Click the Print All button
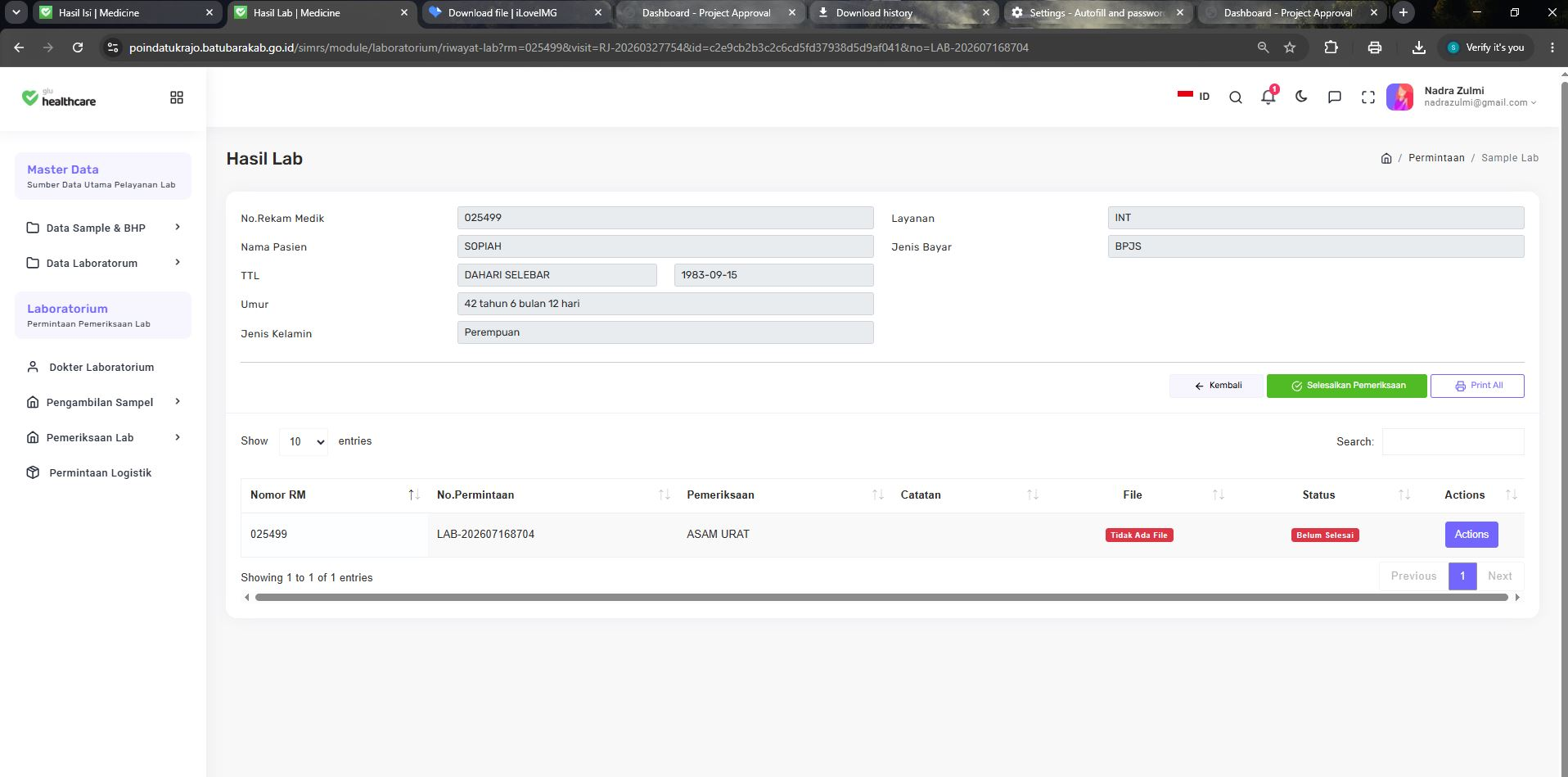The image size is (1568, 777). pos(1477,386)
